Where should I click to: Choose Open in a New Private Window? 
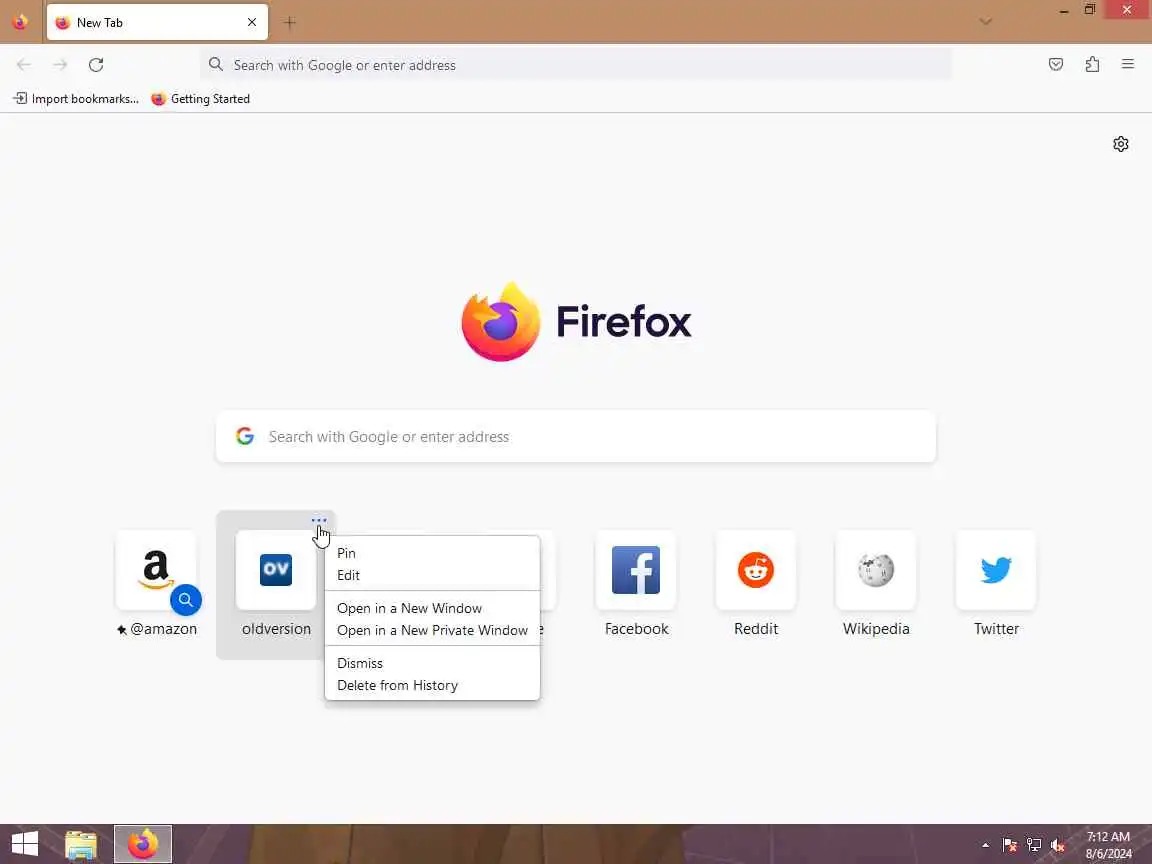[432, 630]
